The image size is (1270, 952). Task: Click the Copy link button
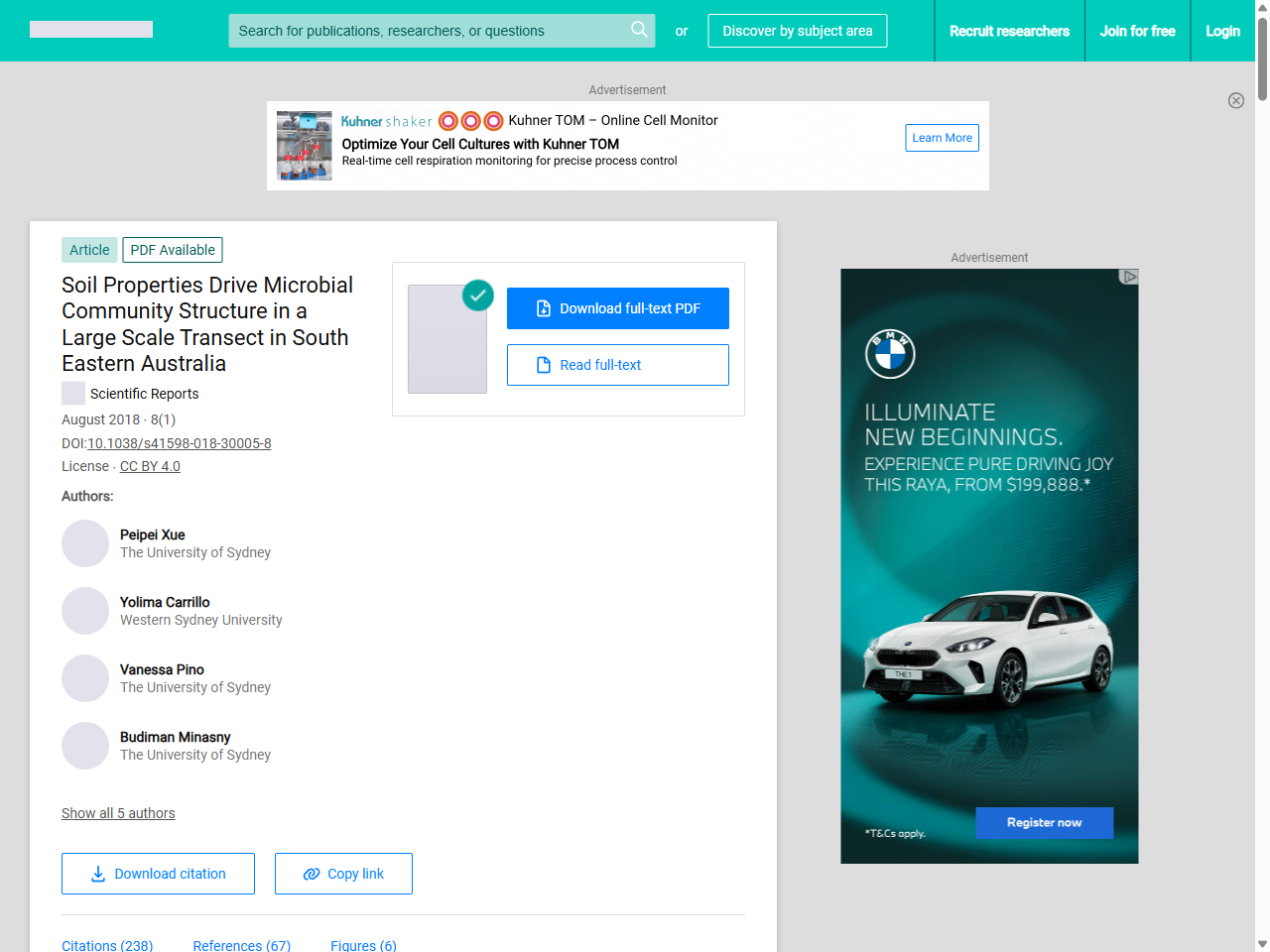(343, 874)
